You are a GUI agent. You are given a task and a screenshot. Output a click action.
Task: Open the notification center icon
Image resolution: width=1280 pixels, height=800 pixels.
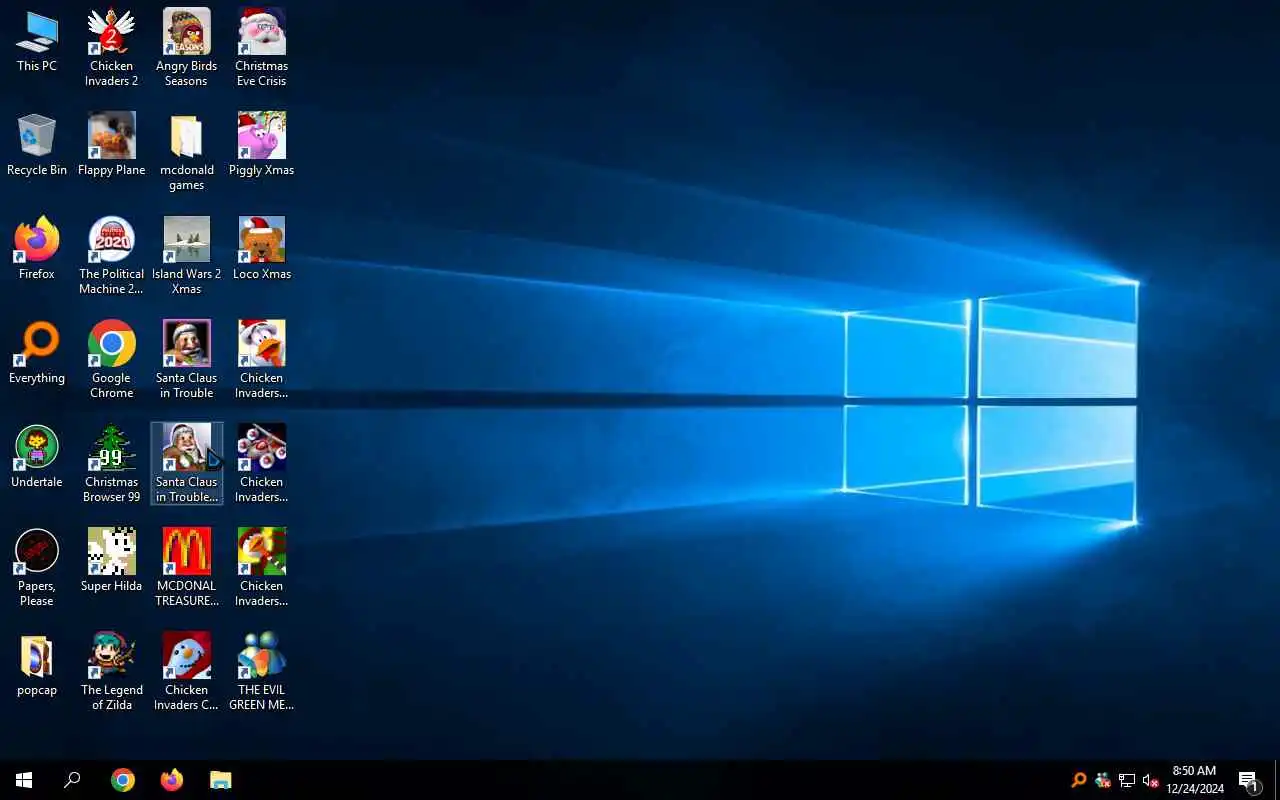coord(1248,780)
